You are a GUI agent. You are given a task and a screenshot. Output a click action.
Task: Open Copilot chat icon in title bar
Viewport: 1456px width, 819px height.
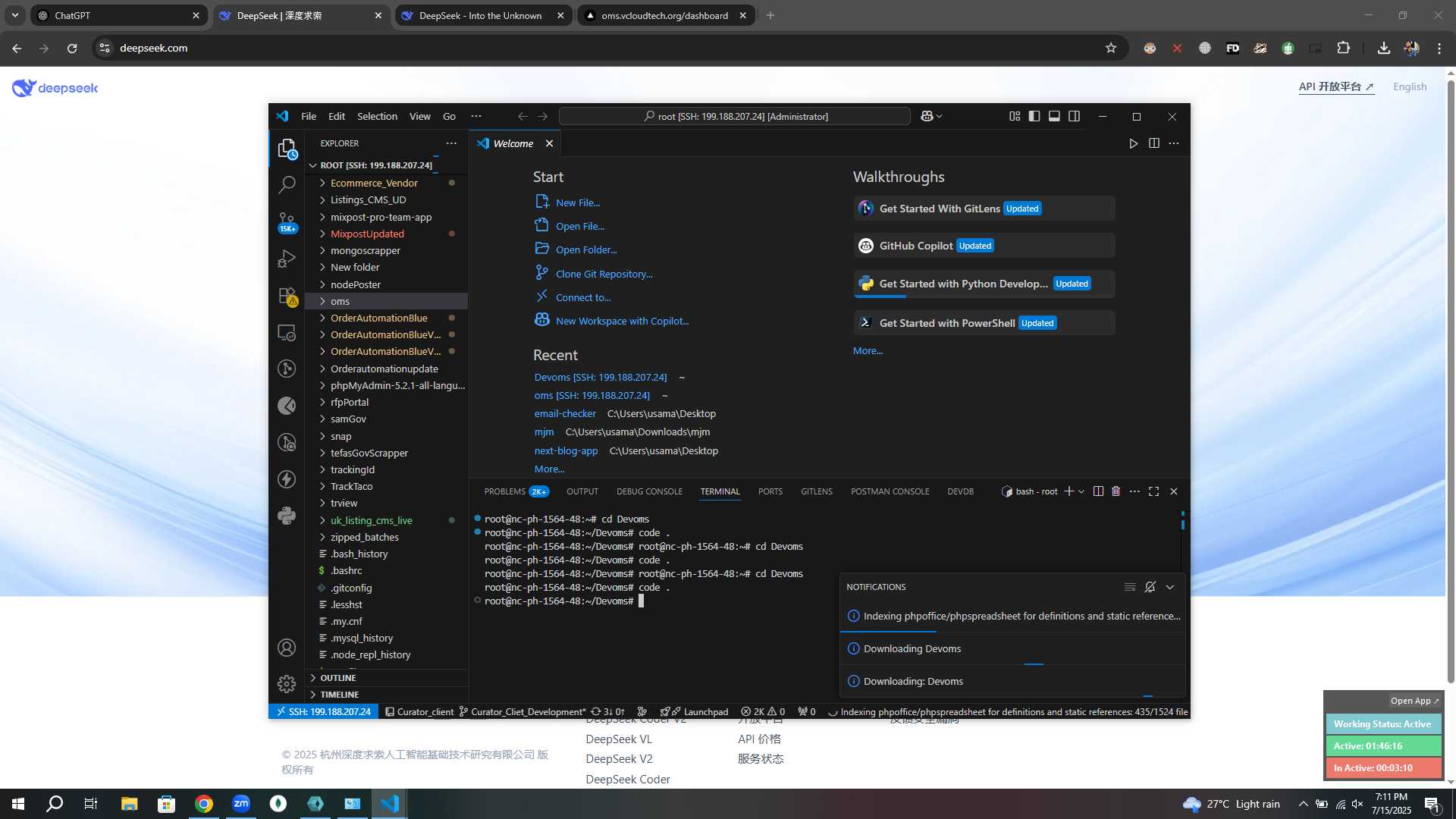pyautogui.click(x=927, y=116)
